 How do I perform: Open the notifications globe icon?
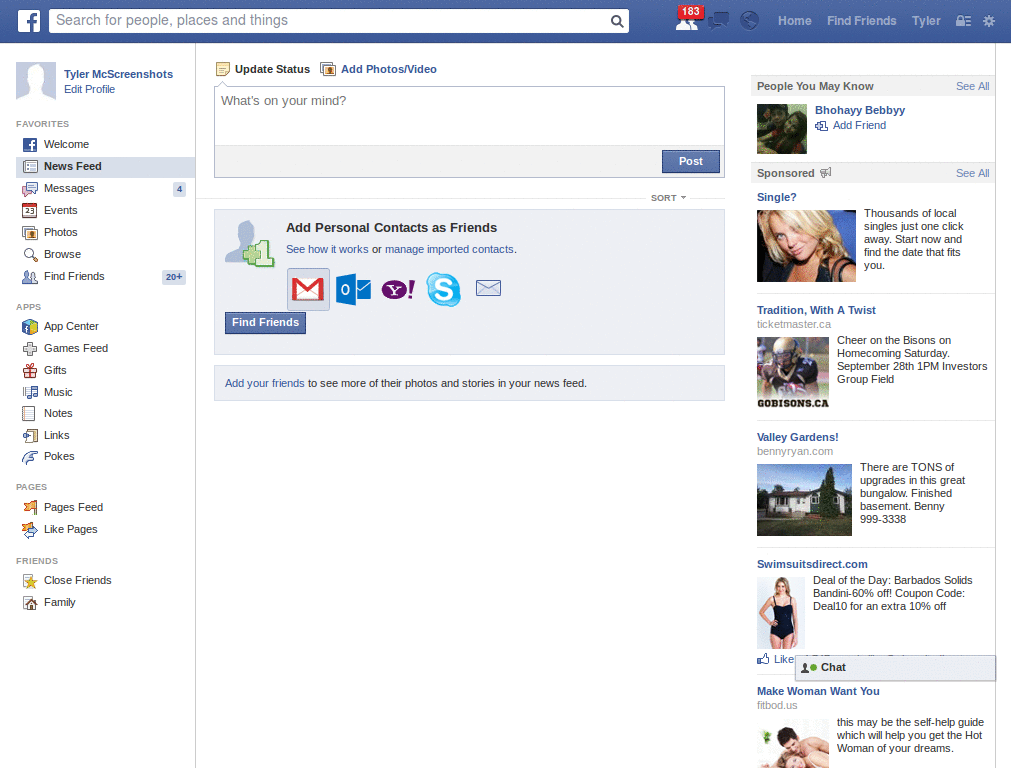749,21
